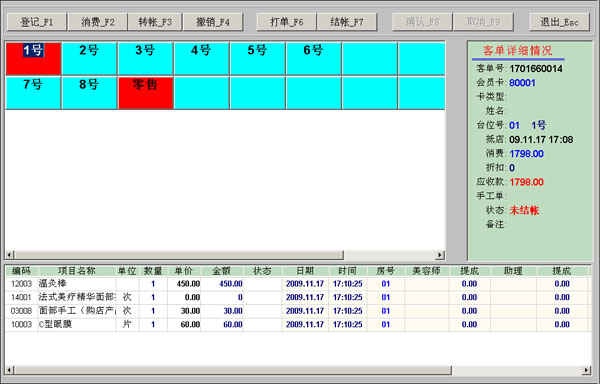Click the 美容师 column header
The height and width of the screenshot is (384, 600).
[x=427, y=271]
